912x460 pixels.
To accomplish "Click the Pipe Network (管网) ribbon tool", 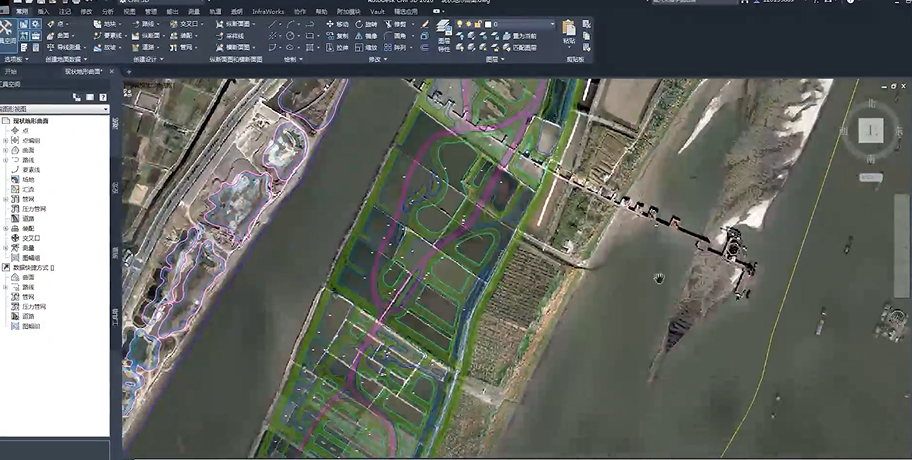I will click(x=183, y=47).
